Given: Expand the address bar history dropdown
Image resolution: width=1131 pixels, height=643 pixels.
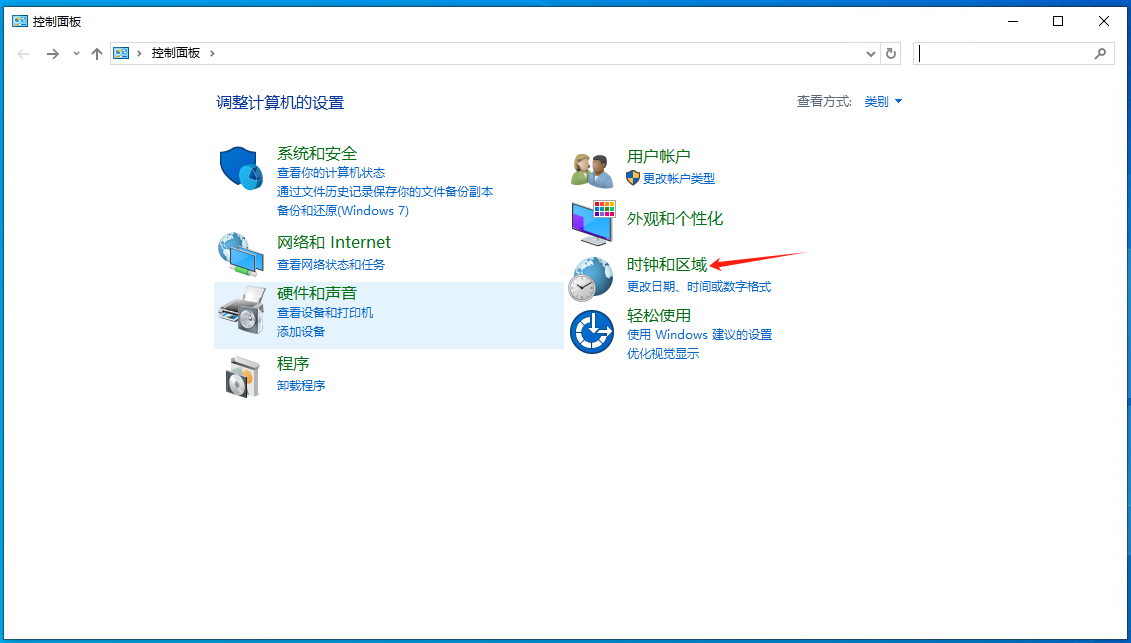Looking at the screenshot, I should [x=869, y=53].
